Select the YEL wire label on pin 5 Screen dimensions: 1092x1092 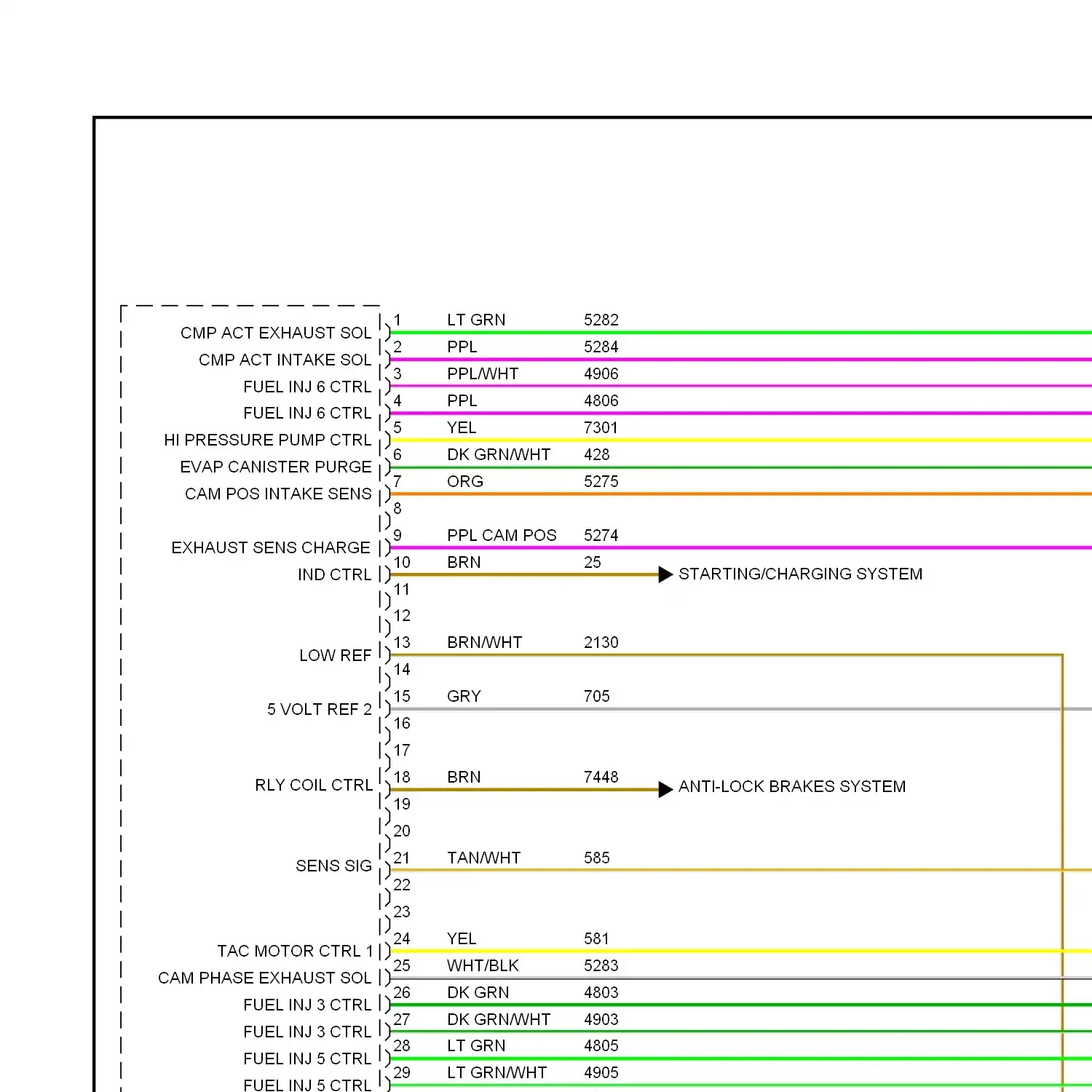pos(462,427)
